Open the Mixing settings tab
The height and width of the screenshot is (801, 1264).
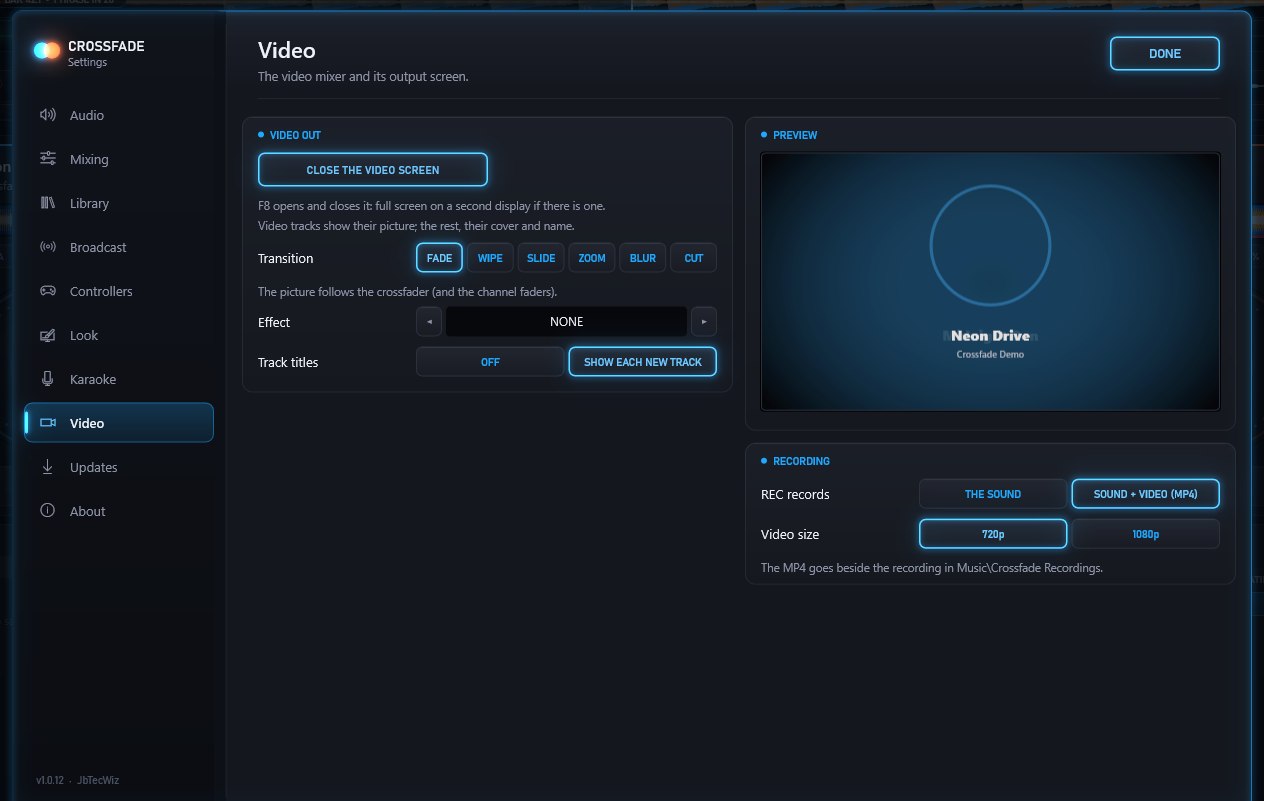coord(119,159)
